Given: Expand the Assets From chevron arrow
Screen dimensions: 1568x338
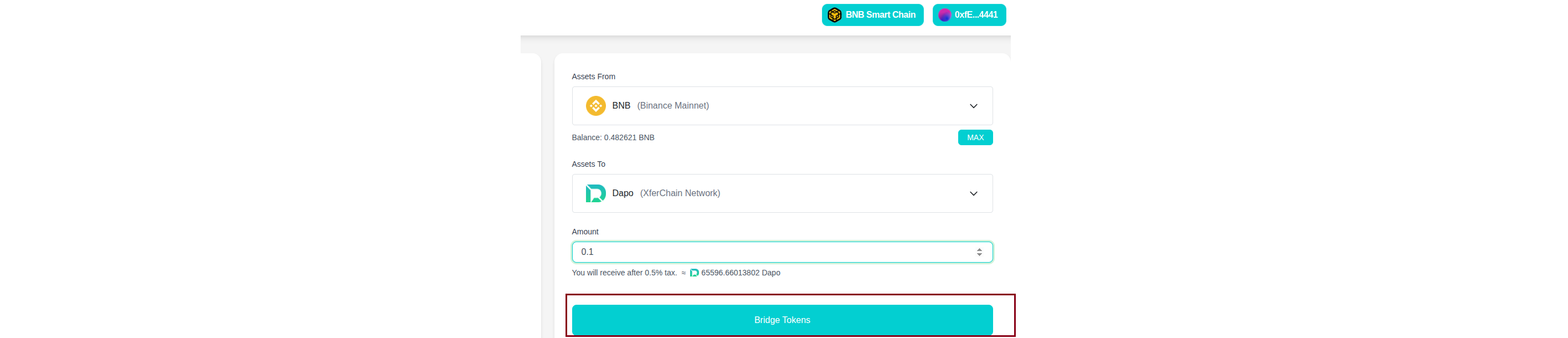Looking at the screenshot, I should [973, 106].
